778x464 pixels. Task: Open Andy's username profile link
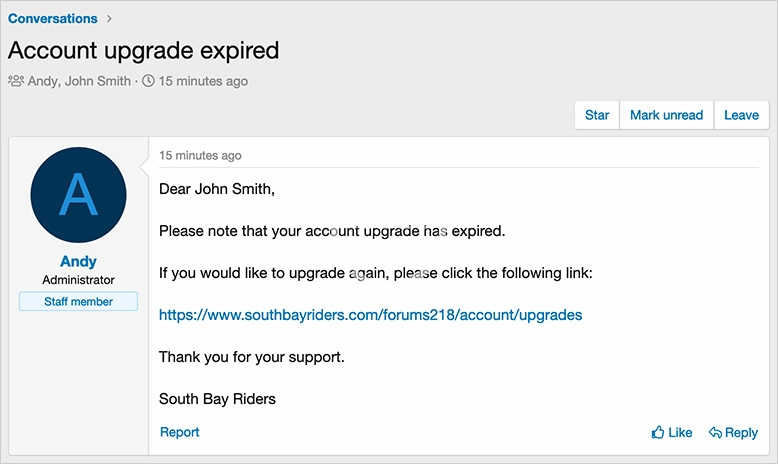78,261
